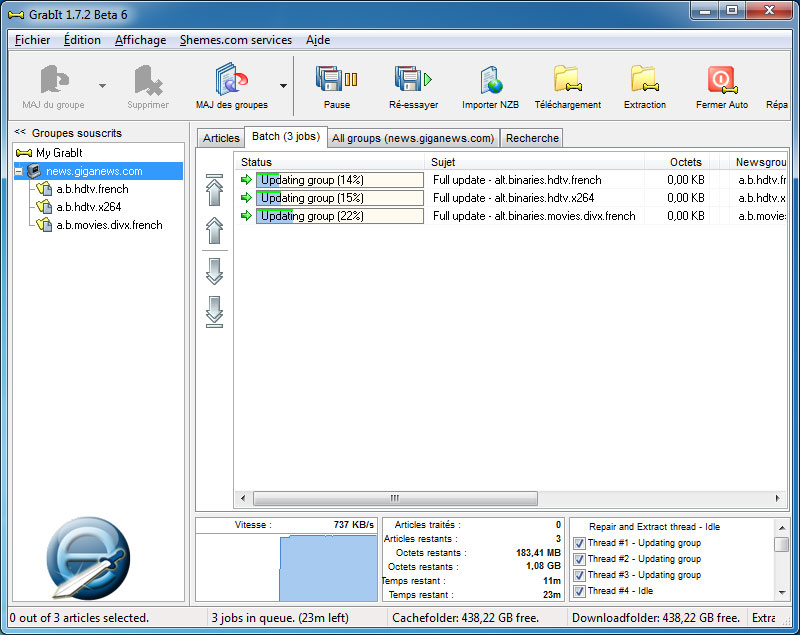Click the a.b.hdtv.french group folder icon

[44, 189]
